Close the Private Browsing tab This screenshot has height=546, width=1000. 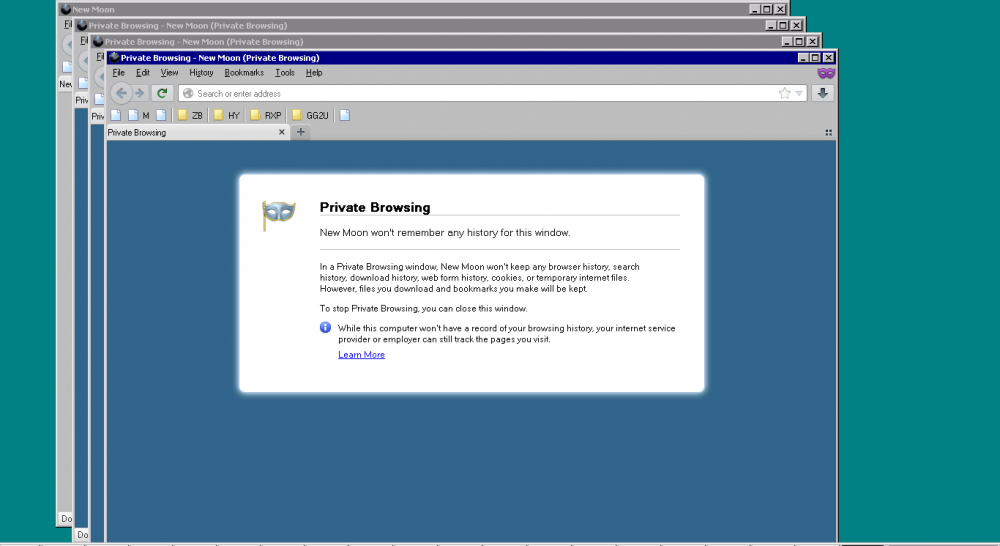pyautogui.click(x=282, y=132)
